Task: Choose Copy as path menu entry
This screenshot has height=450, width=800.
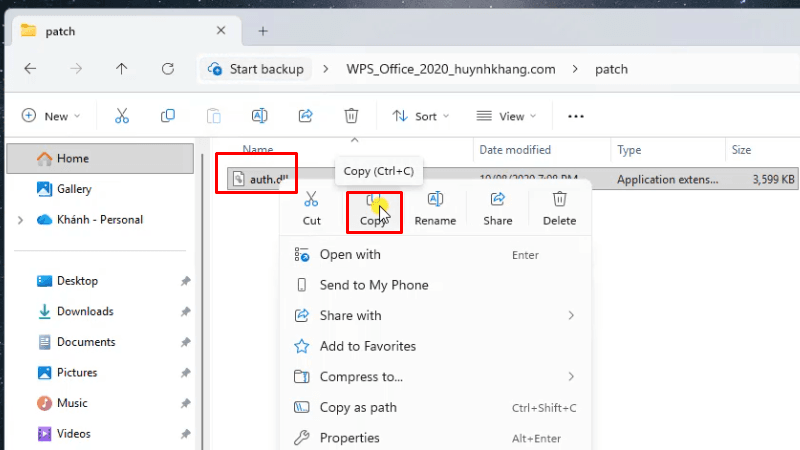Action: click(x=358, y=407)
